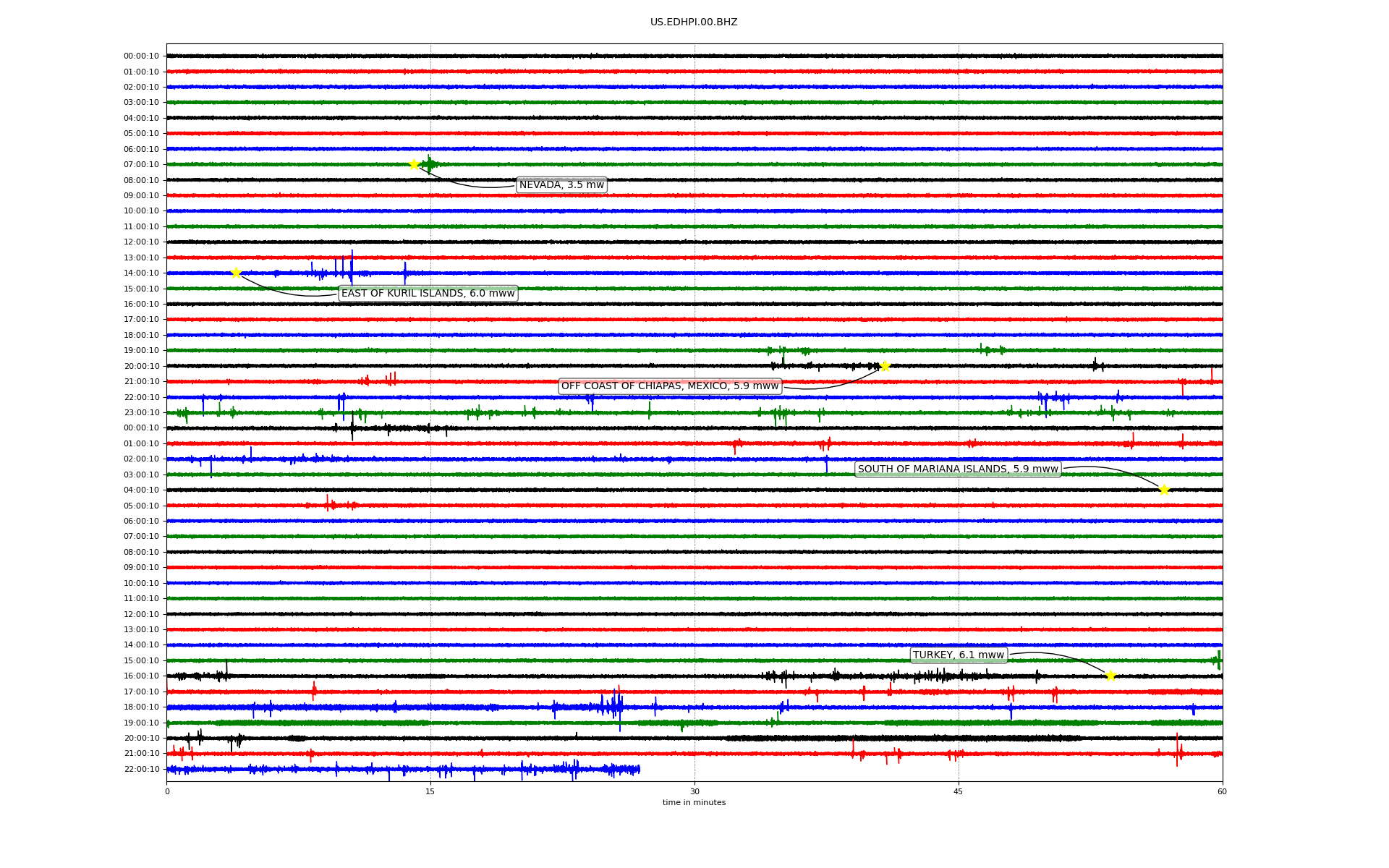Click the green spike at end of Turkey arrival row
This screenshot has height=868, width=1389.
(x=1218, y=660)
